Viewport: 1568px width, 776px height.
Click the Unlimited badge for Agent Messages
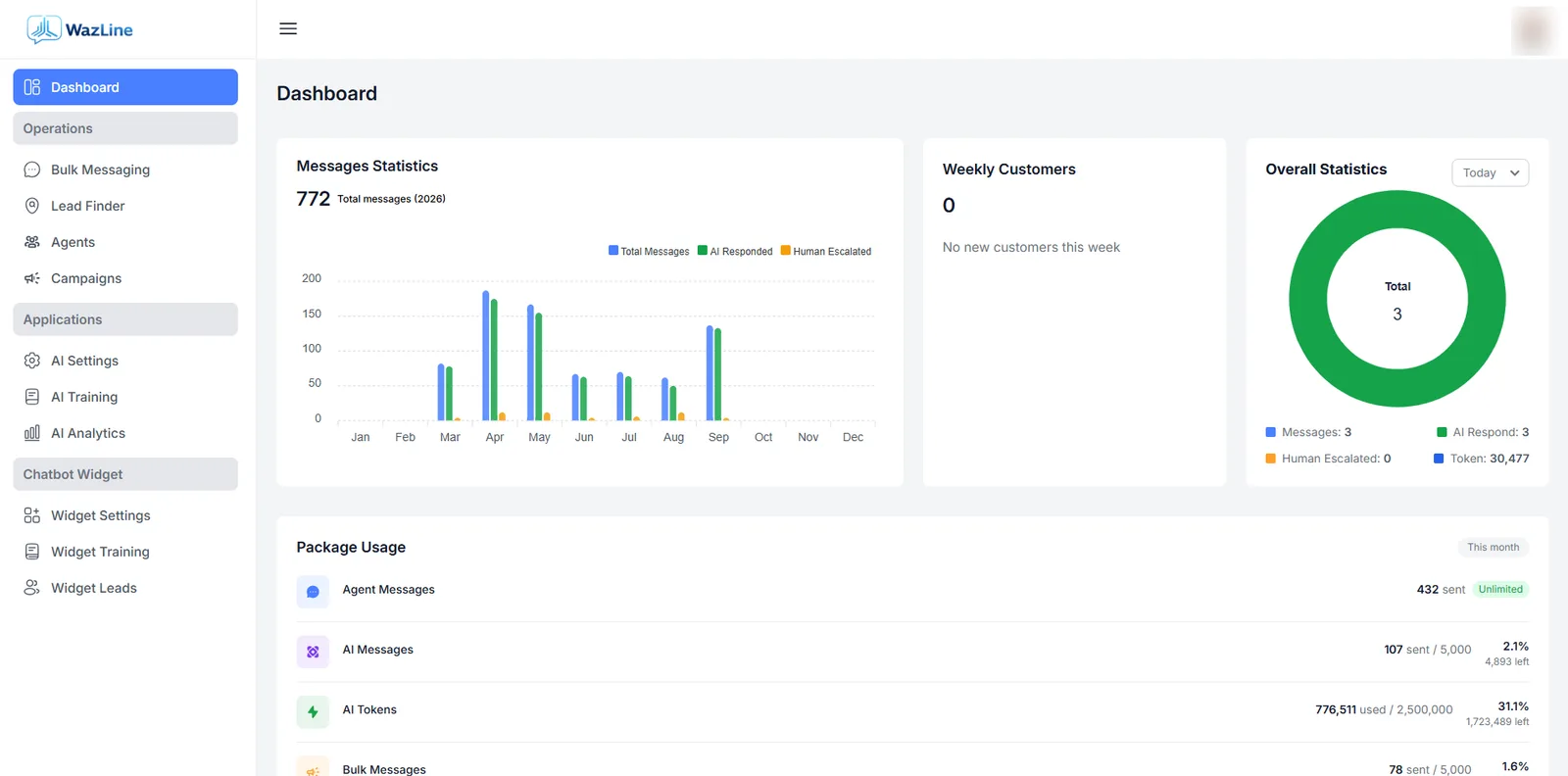(x=1500, y=590)
